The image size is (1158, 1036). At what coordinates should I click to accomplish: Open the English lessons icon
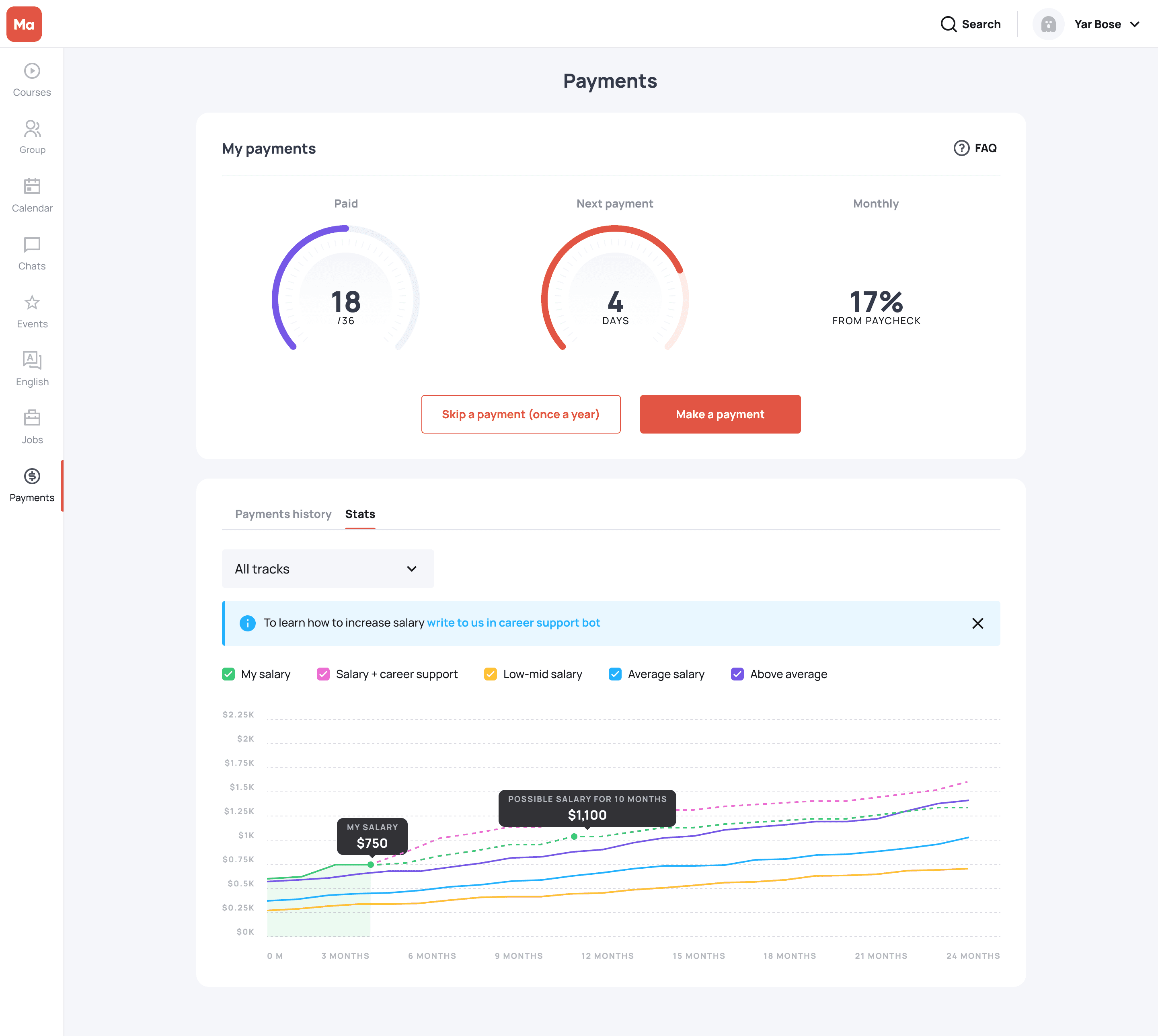click(x=32, y=360)
